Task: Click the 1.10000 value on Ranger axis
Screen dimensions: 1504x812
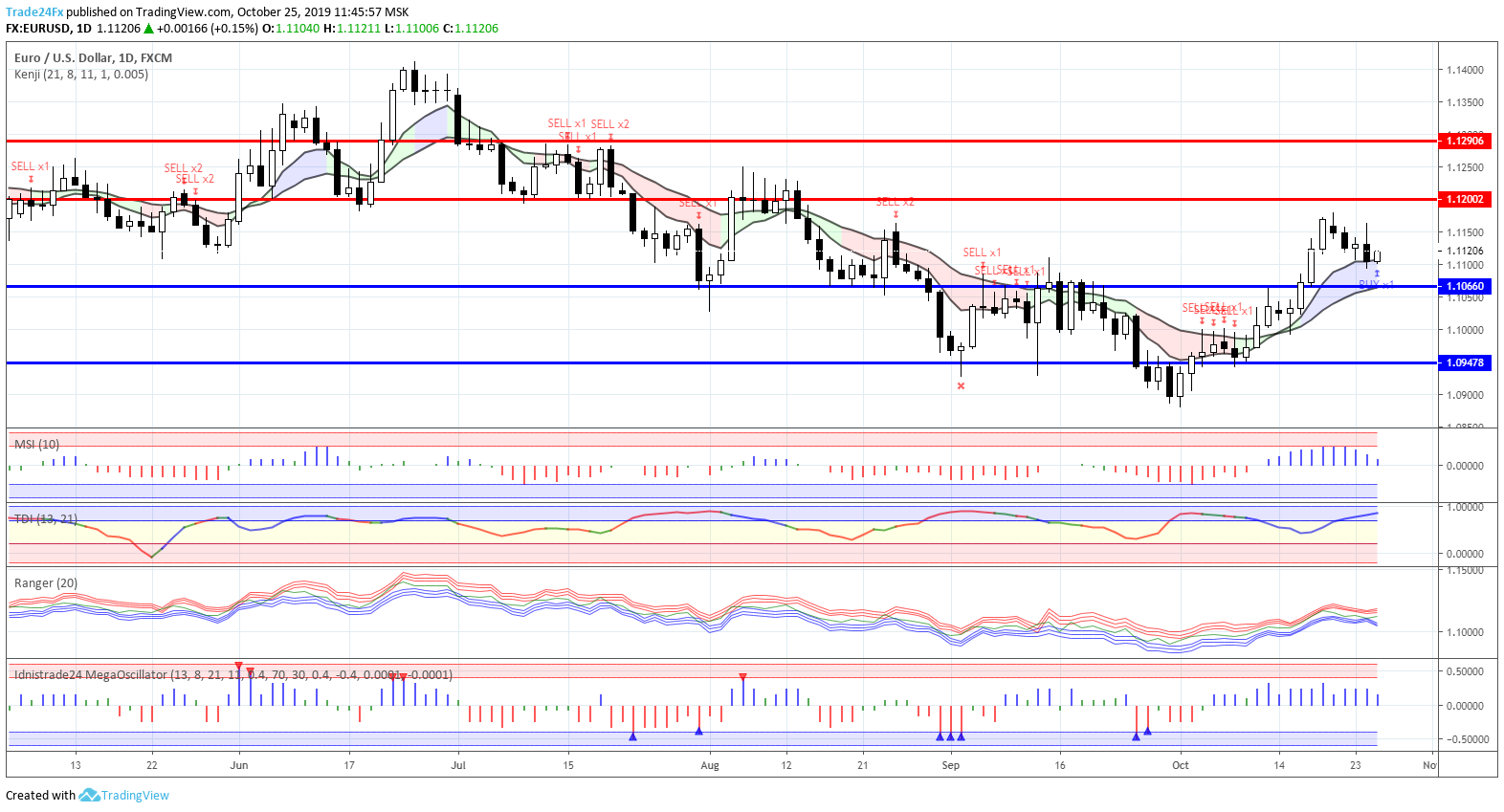Action: 1465,632
